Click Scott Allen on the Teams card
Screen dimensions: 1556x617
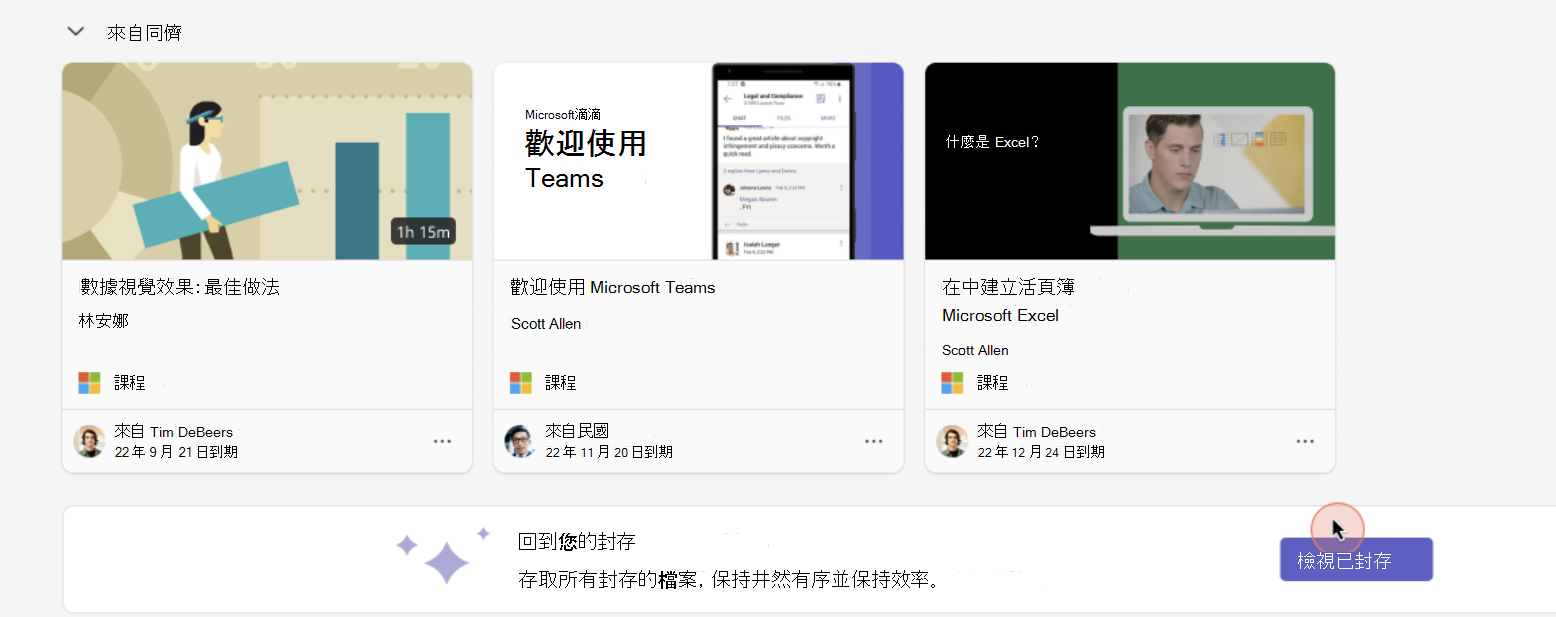click(x=546, y=324)
